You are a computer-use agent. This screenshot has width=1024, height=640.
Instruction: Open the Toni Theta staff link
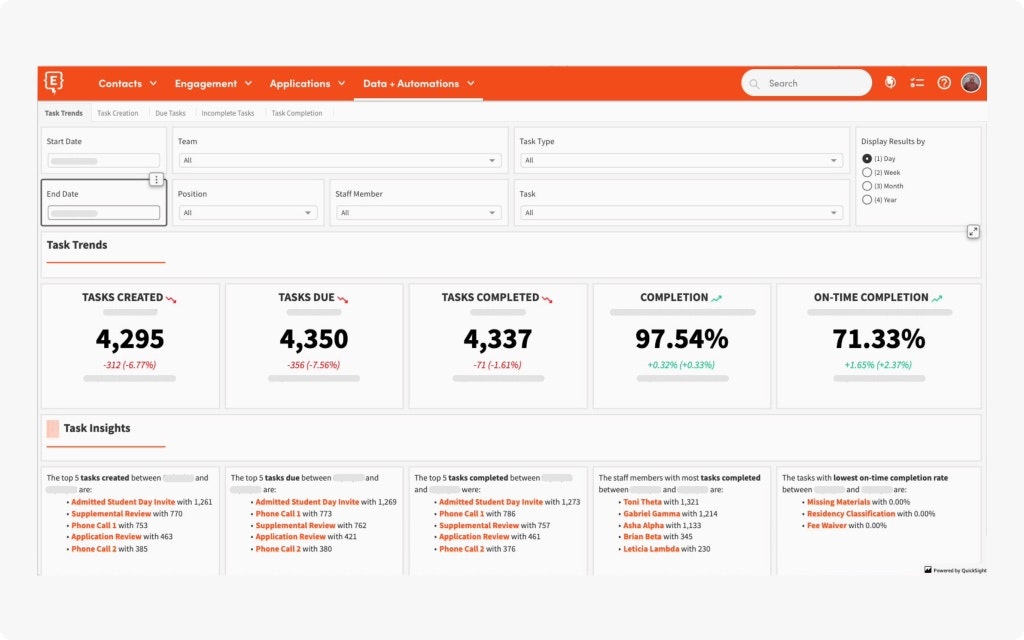tap(643, 502)
